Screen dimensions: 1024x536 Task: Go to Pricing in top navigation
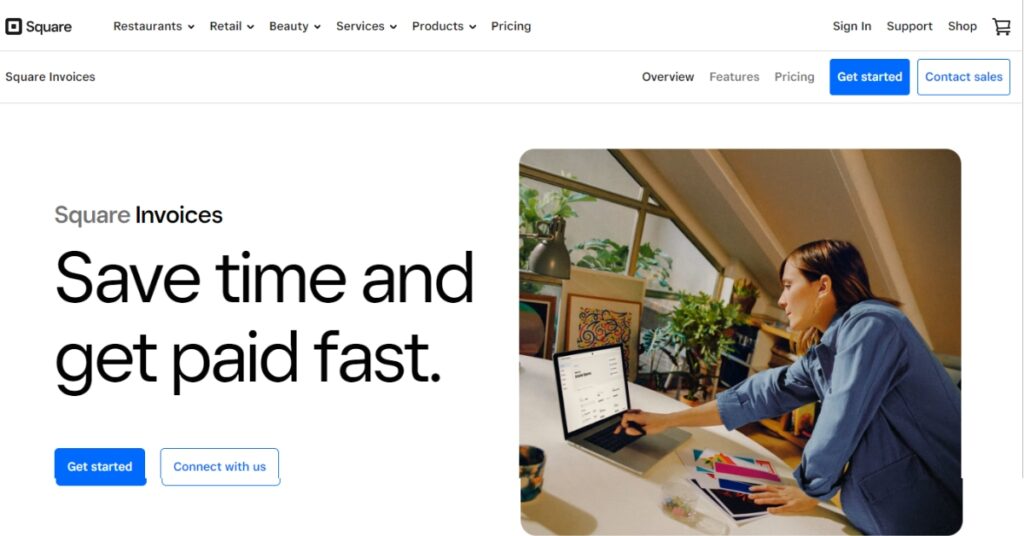coord(511,26)
